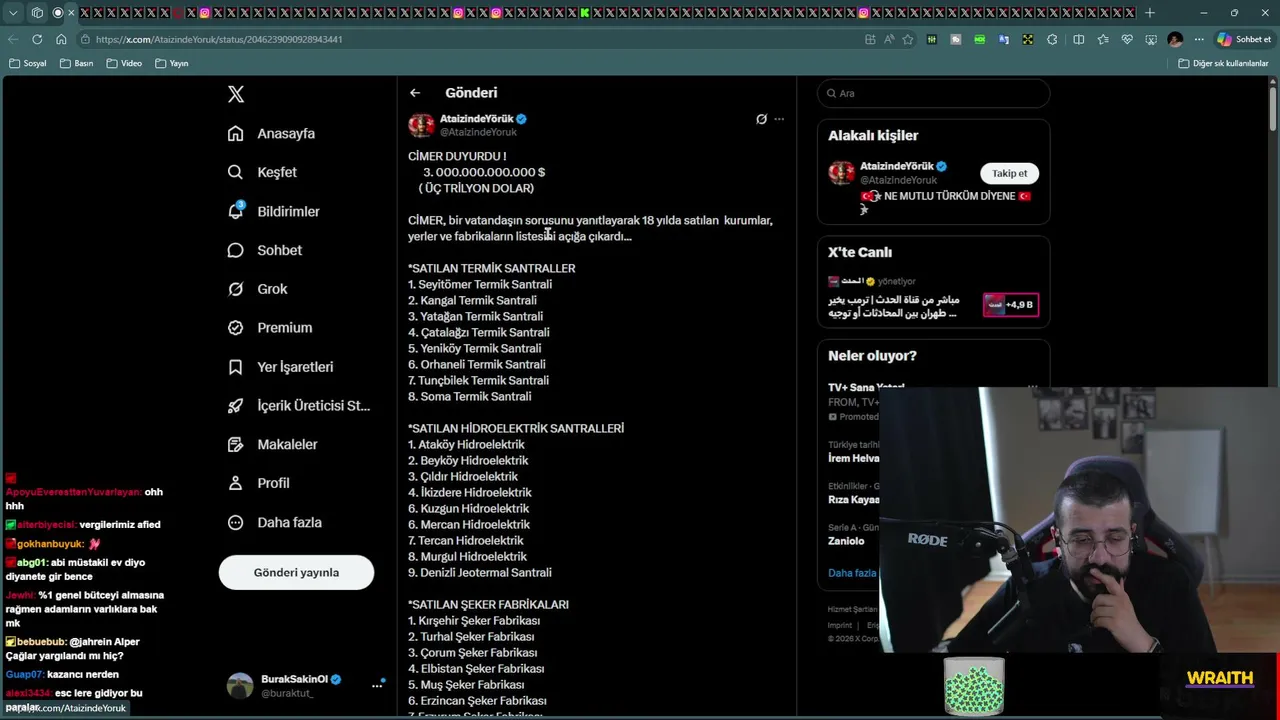
Task: Click the X logo in the sidebar
Action: (x=236, y=94)
